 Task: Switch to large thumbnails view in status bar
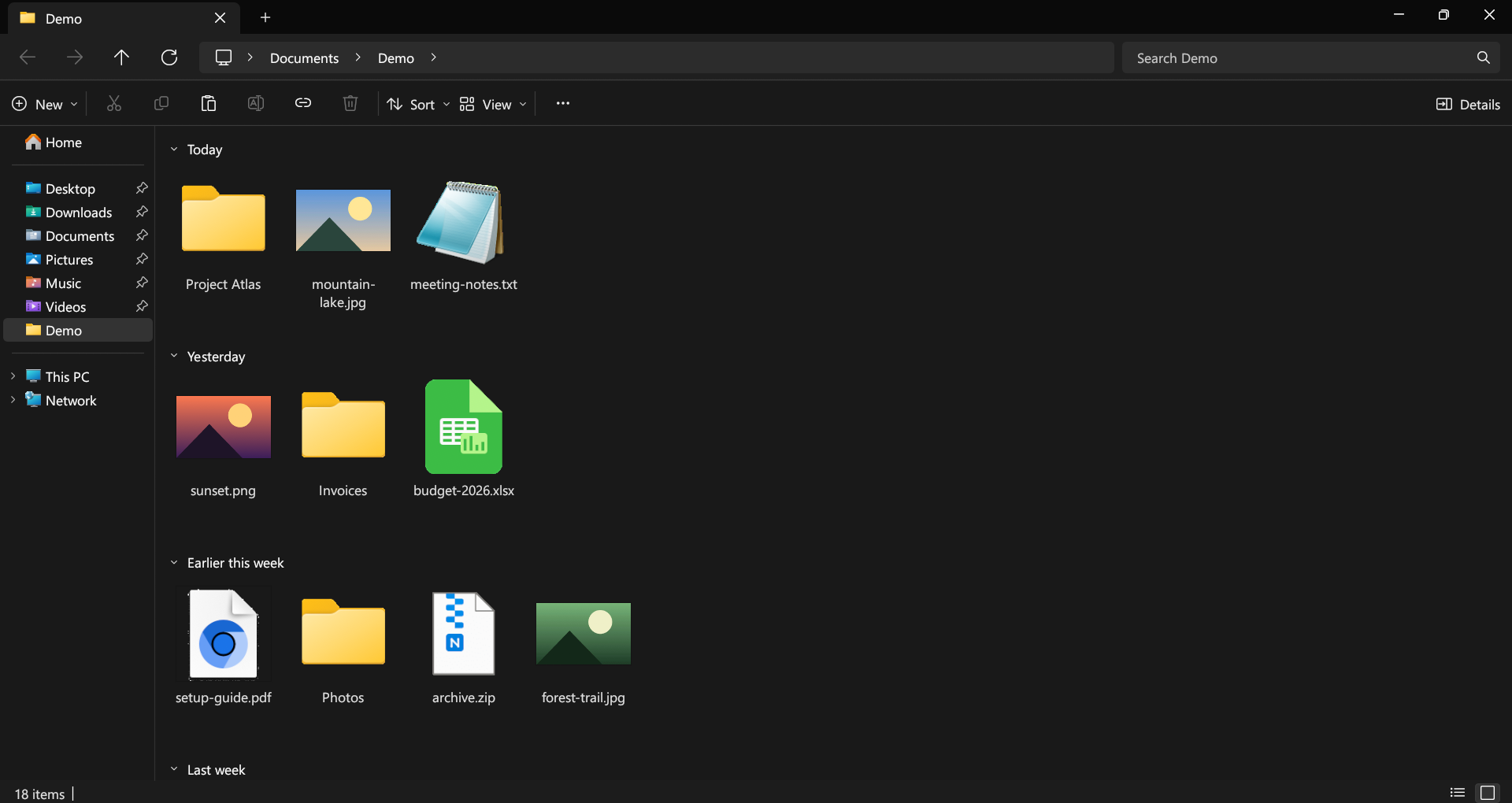tap(1488, 793)
